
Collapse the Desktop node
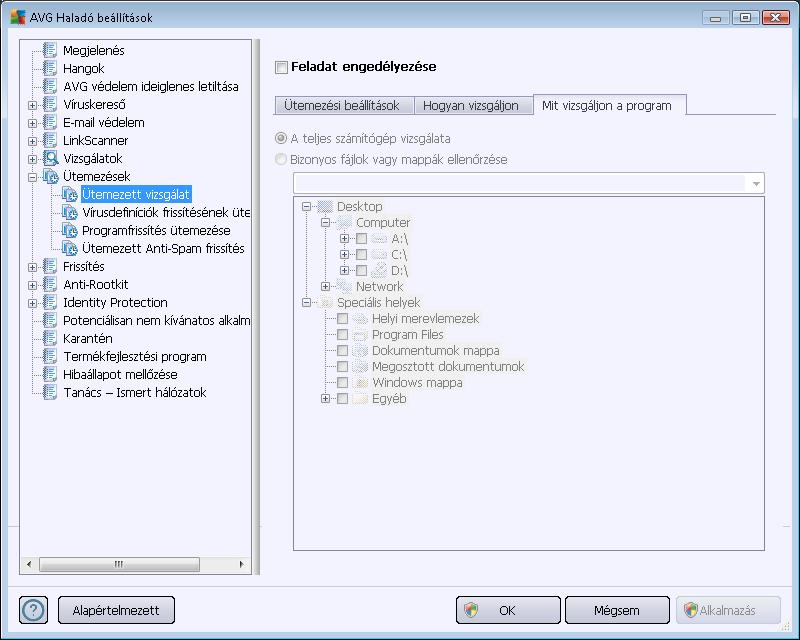click(x=306, y=207)
